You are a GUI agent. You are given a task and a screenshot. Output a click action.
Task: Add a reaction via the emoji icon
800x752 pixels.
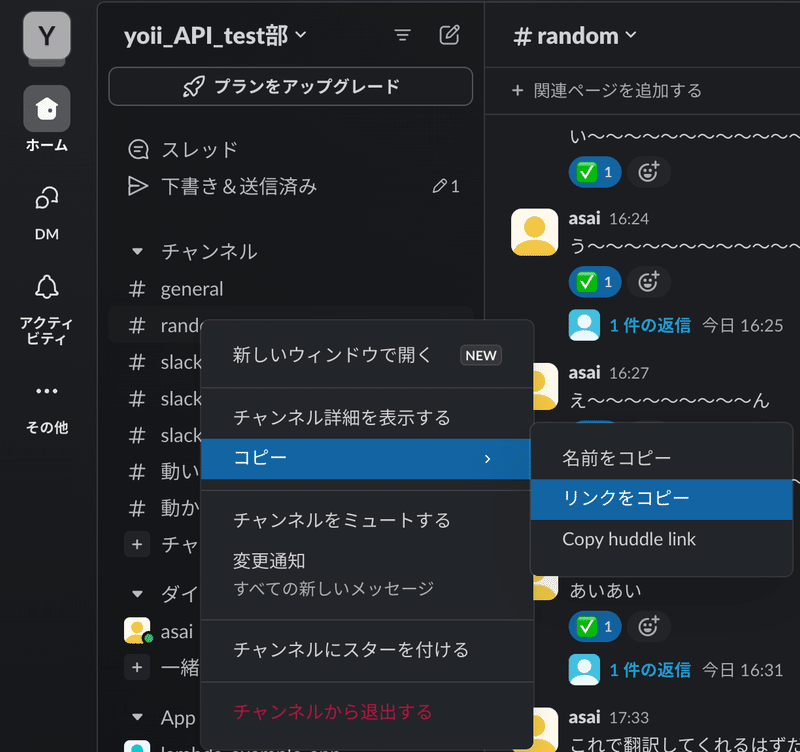[x=648, y=281]
